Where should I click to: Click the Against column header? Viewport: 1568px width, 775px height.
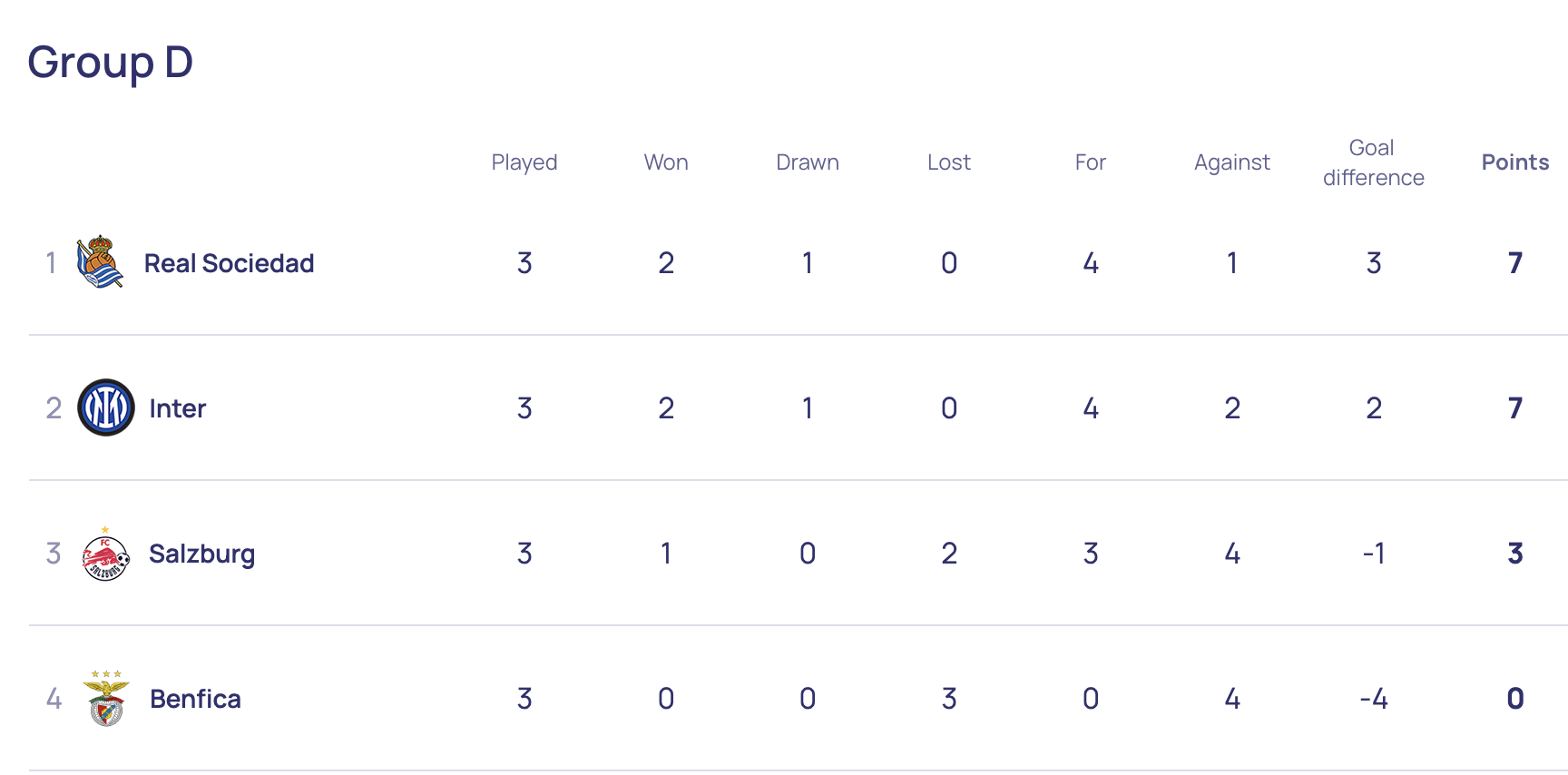[1231, 162]
